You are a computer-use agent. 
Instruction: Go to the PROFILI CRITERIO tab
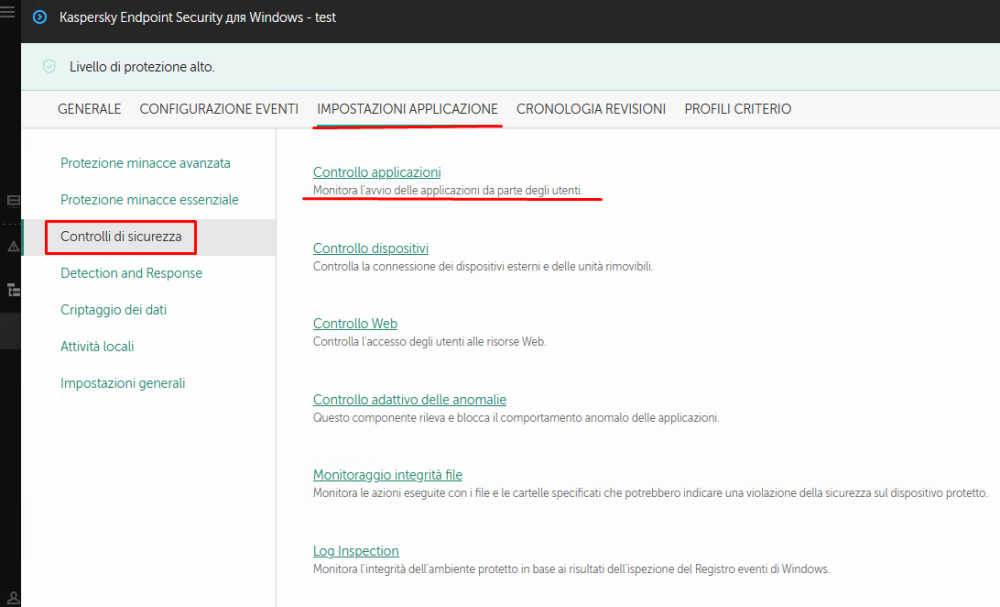tap(738, 109)
